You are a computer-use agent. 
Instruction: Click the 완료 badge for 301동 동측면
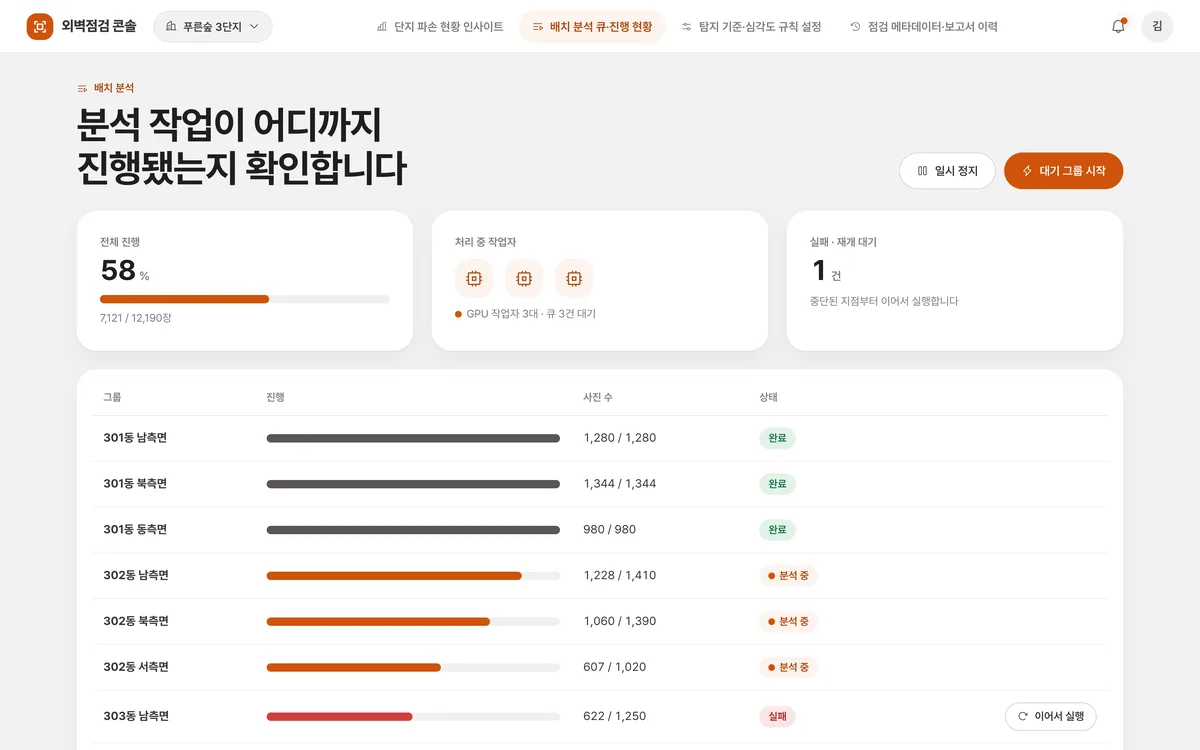pos(777,530)
